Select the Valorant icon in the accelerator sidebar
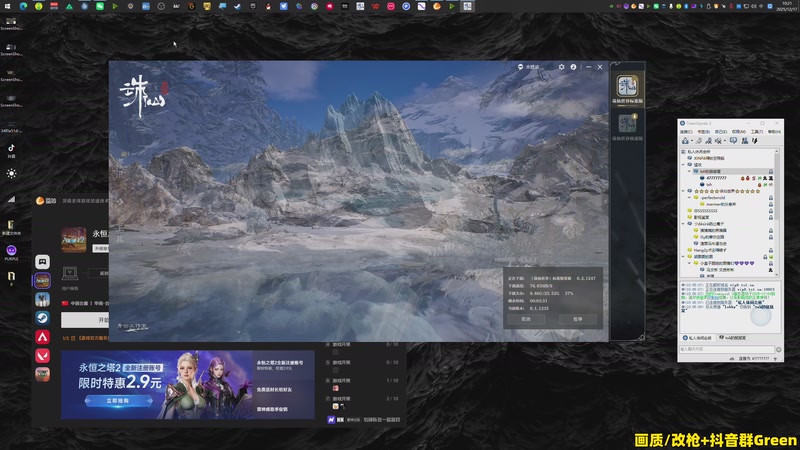Screen dimensions: 800x450 [42, 356]
